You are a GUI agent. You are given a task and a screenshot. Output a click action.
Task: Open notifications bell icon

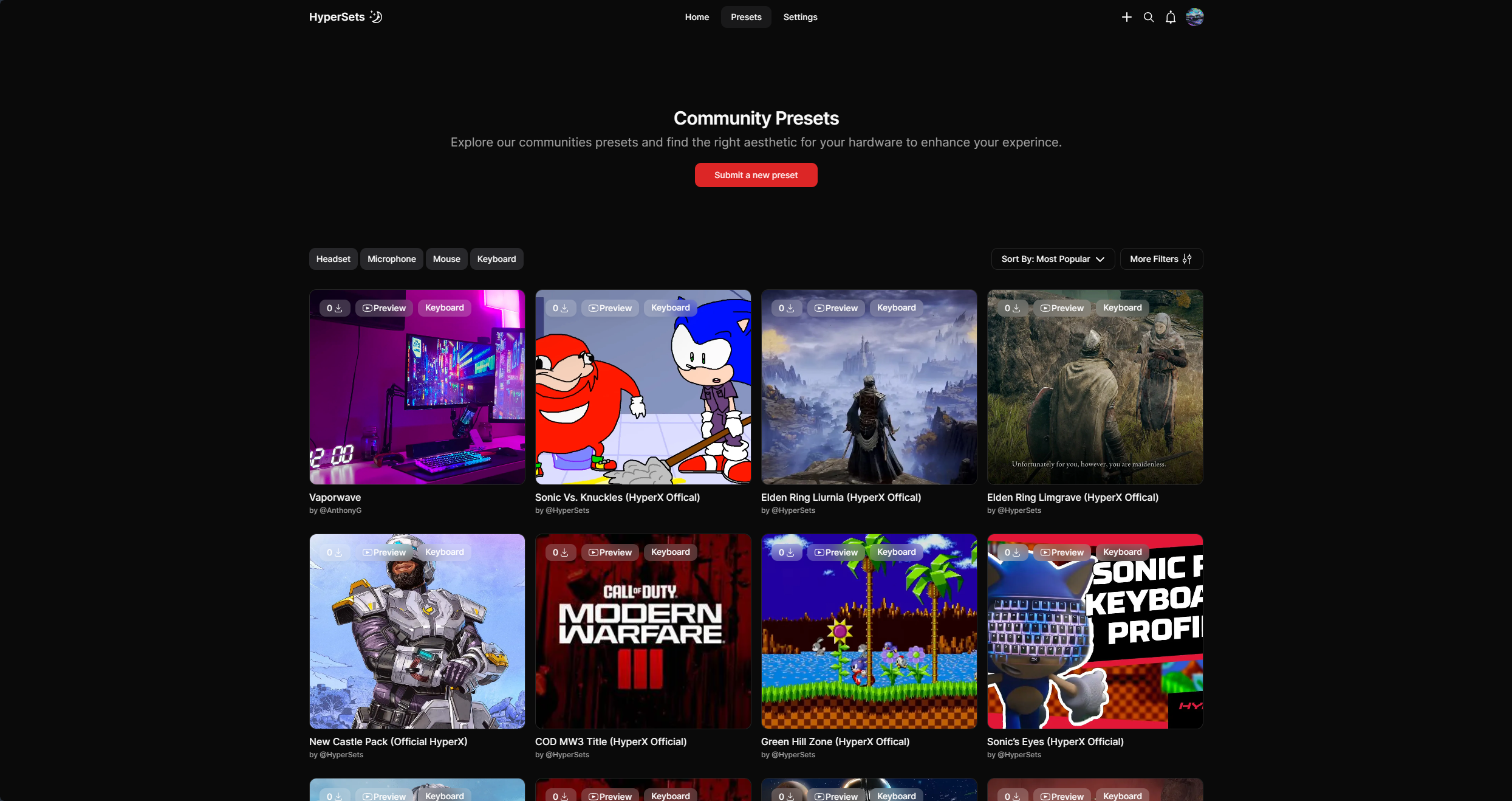click(x=1170, y=17)
